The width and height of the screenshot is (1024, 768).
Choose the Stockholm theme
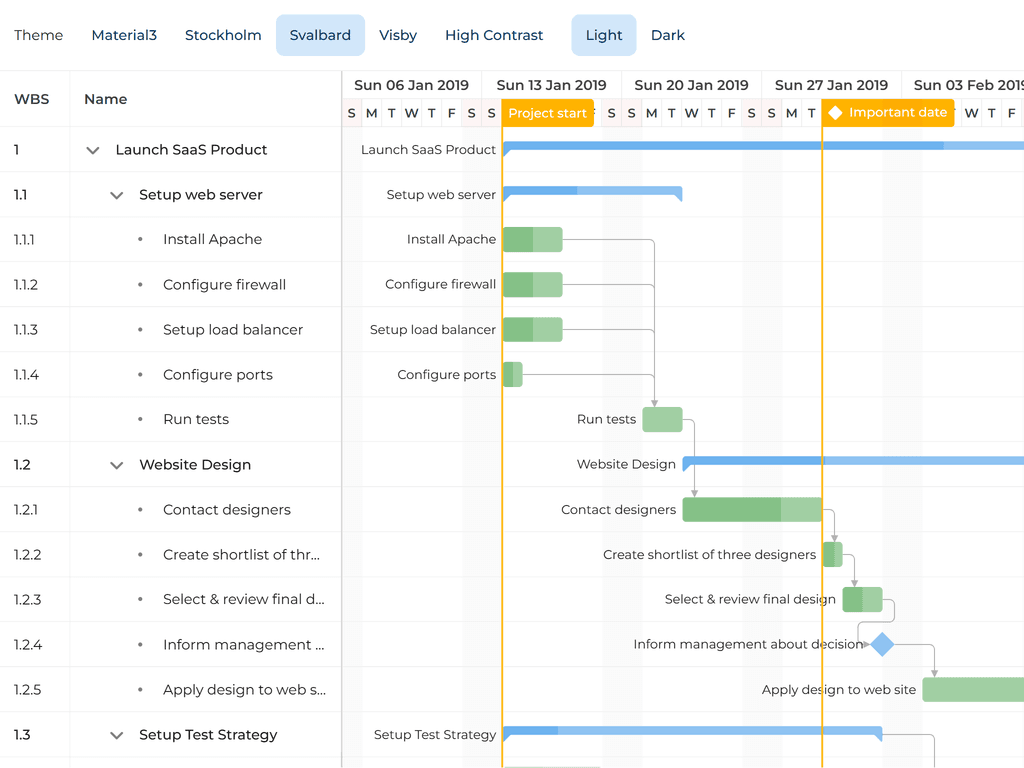point(223,35)
